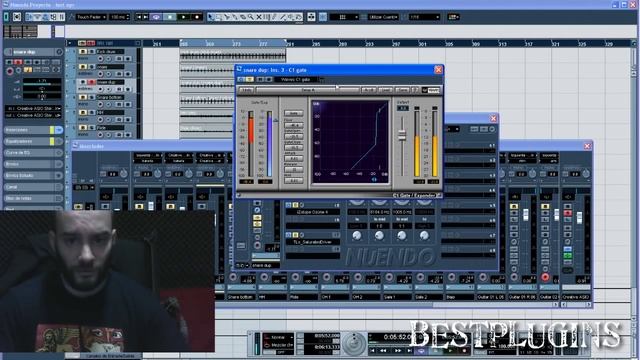Open the 1/16 quantize value dropdown

[424, 17]
